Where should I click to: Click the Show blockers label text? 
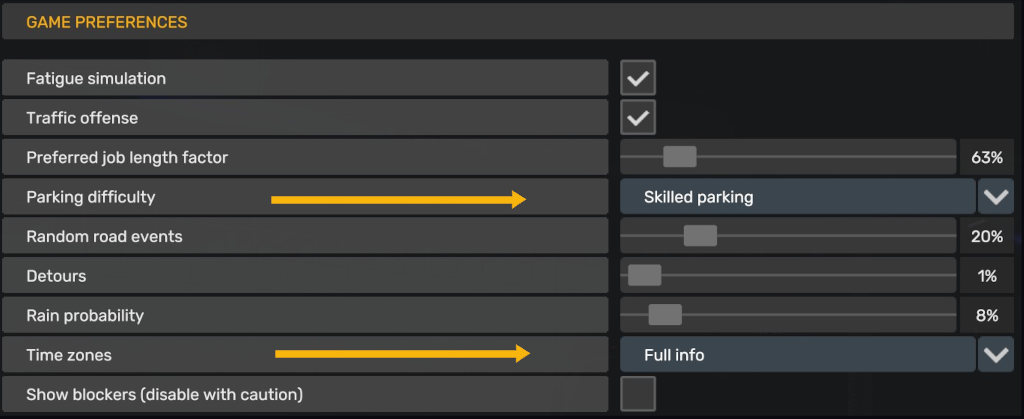(x=164, y=394)
